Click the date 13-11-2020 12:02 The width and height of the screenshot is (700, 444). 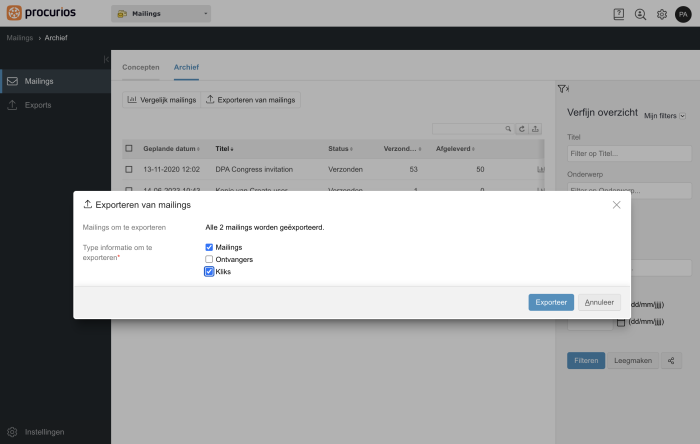pos(171,170)
